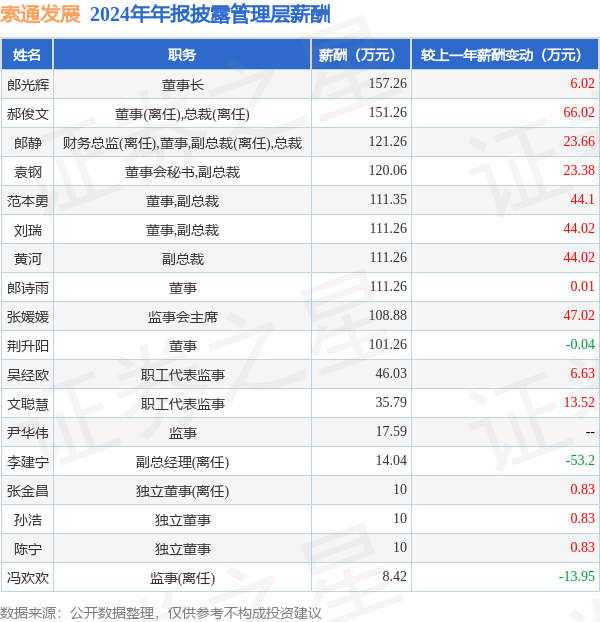Viewport: 600px width, 622px height.
Task: Click the salary value 35.79
Action: click(x=391, y=402)
